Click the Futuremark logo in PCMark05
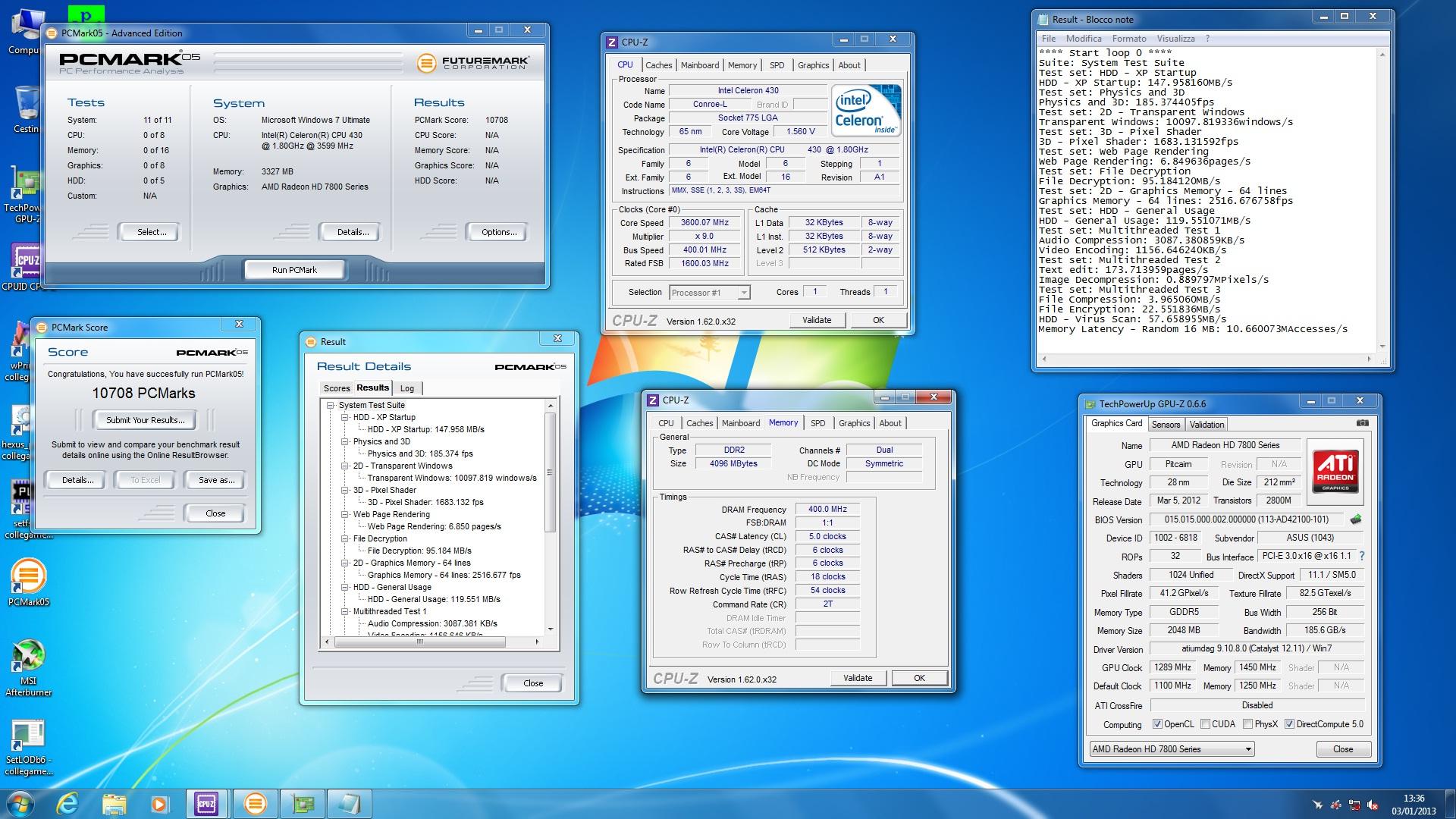1456x819 pixels. click(472, 62)
